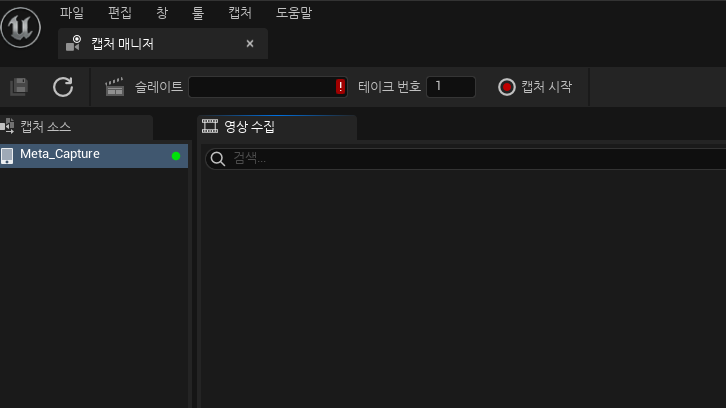Click the save icon in the toolbar
Screen dimensions: 726x408
pos(19,87)
